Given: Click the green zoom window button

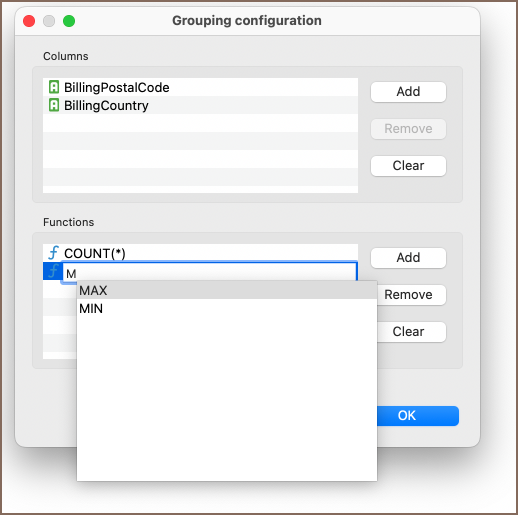Looking at the screenshot, I should [x=69, y=21].
